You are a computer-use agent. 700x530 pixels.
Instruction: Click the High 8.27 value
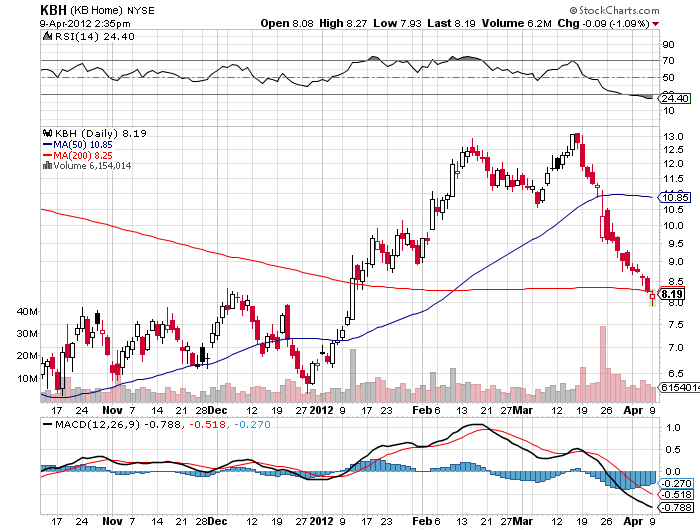[343, 23]
